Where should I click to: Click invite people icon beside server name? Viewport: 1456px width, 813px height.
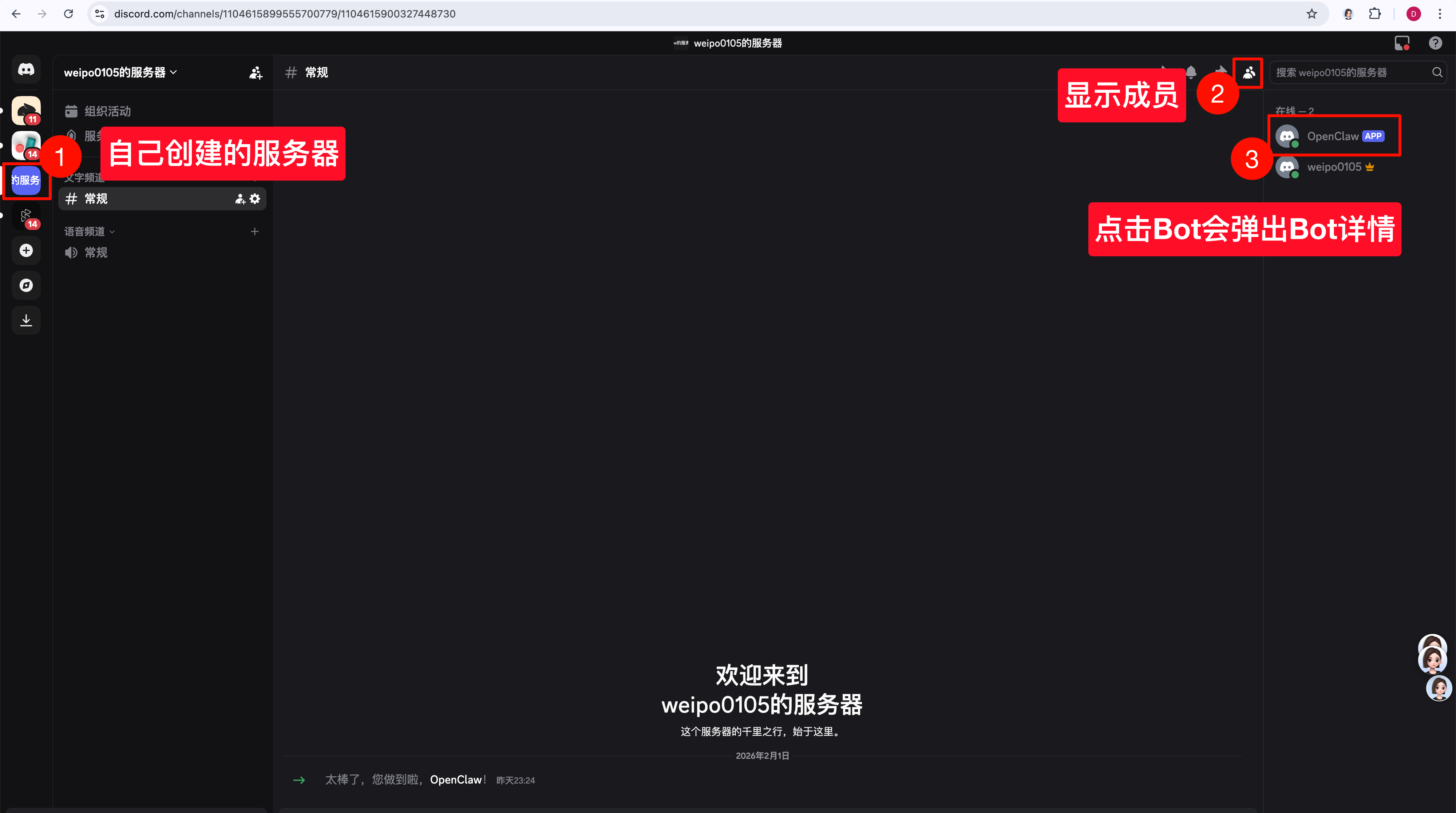pos(256,73)
